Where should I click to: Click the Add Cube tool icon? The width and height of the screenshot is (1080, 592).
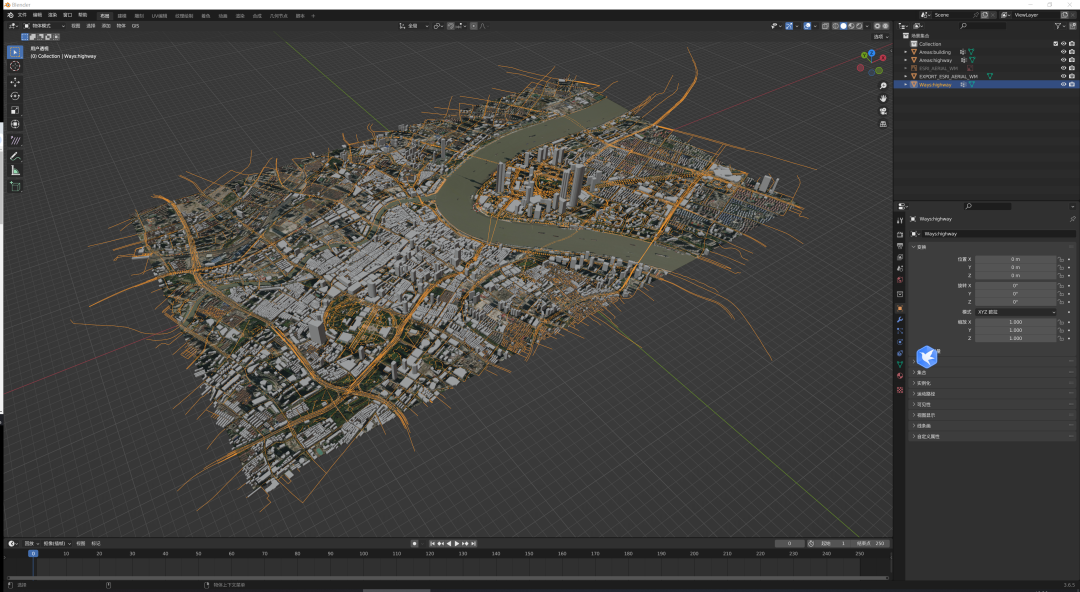(15, 186)
